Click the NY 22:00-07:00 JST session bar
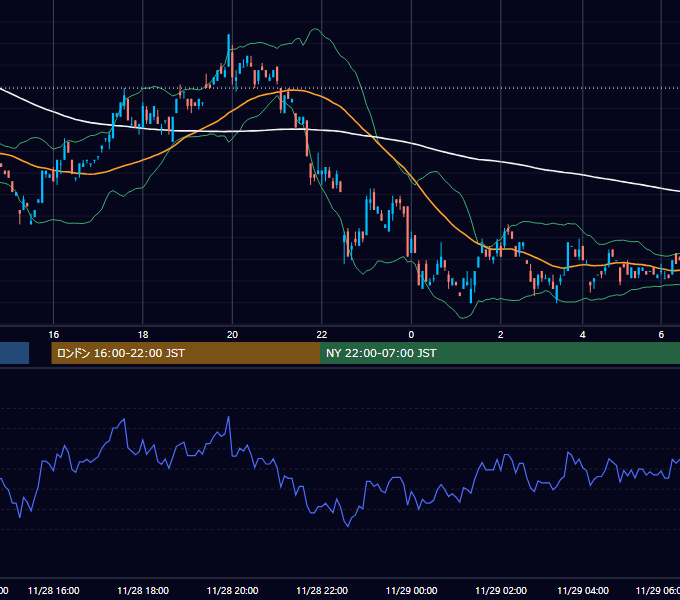 pos(500,353)
